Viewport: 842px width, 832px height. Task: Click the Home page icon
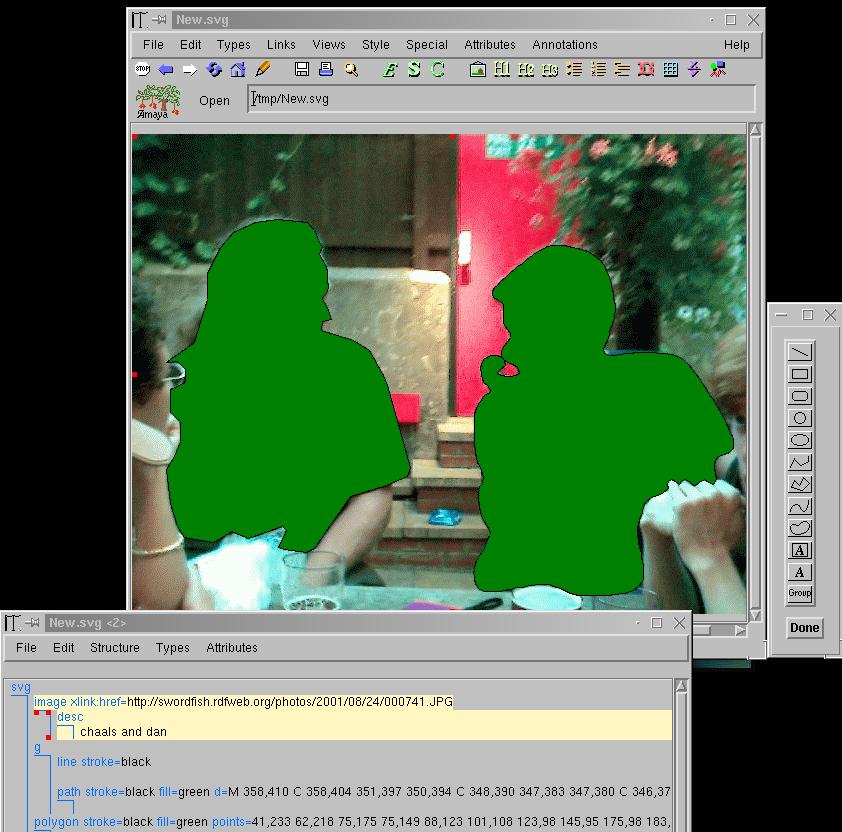pos(238,70)
